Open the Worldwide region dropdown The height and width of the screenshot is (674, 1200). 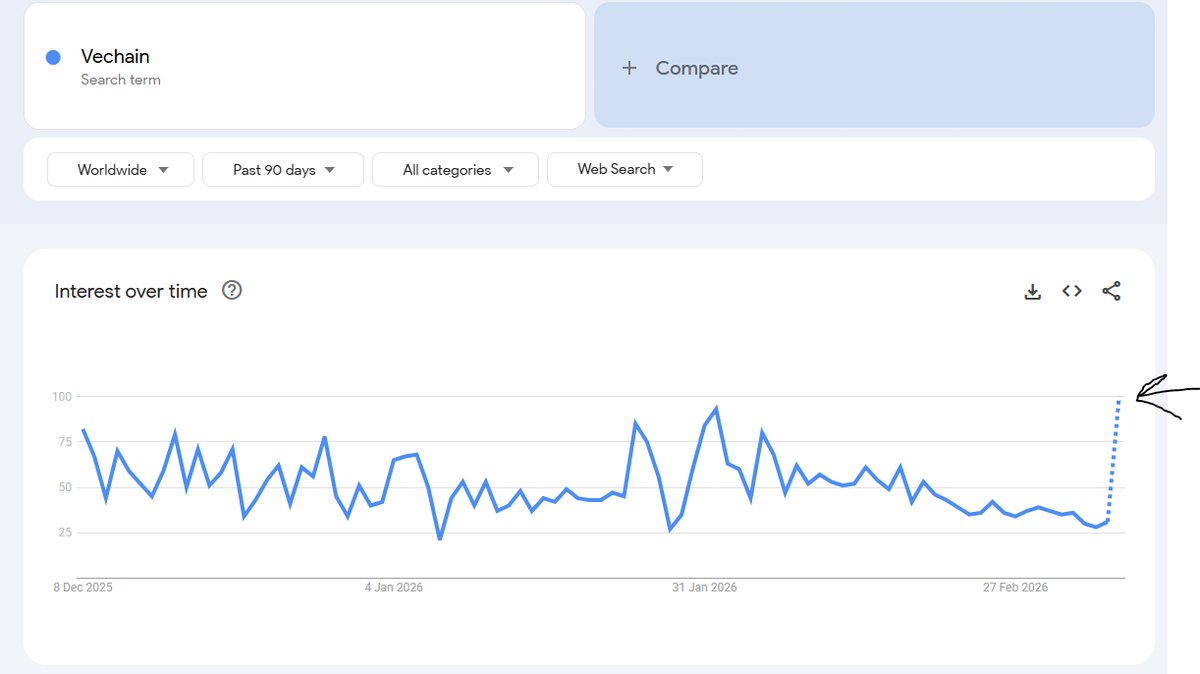pyautogui.click(x=121, y=170)
